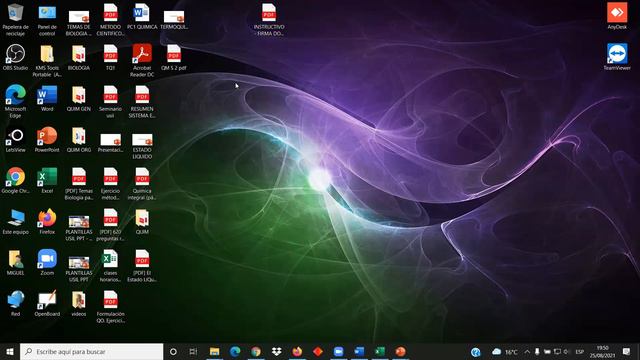Select the videos folder icon

(79, 303)
